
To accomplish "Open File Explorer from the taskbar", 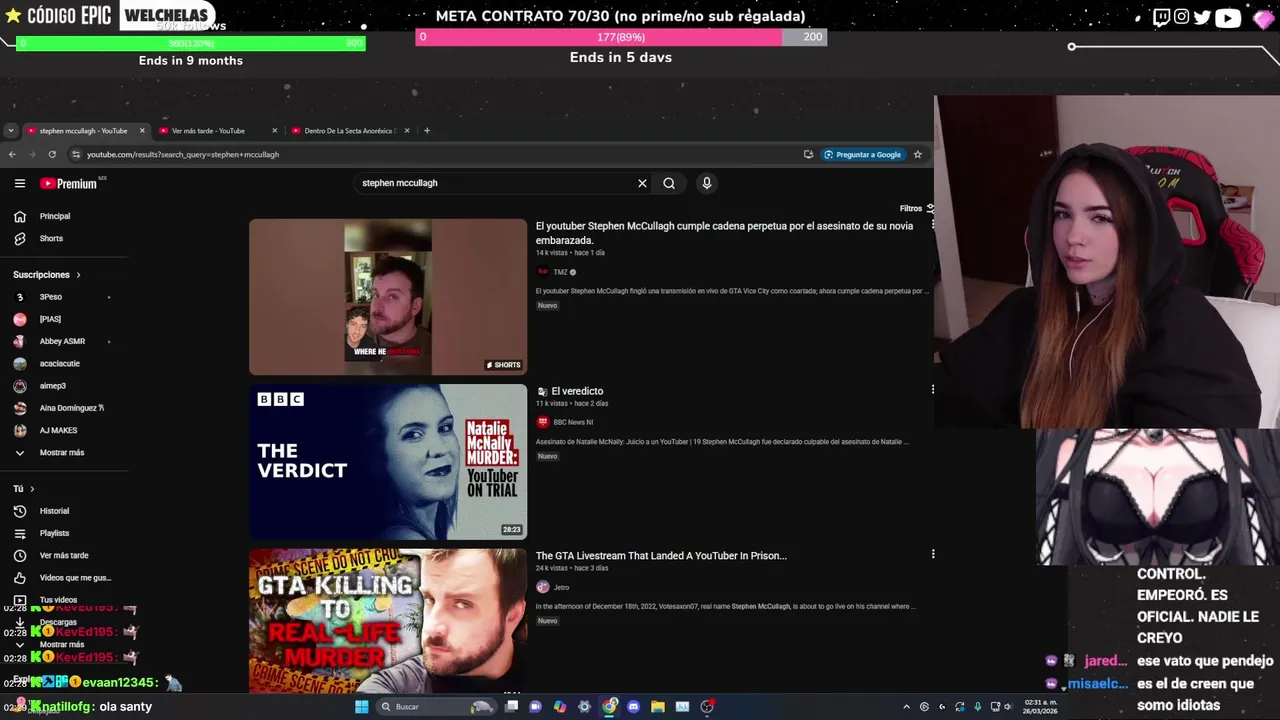I will (x=657, y=706).
